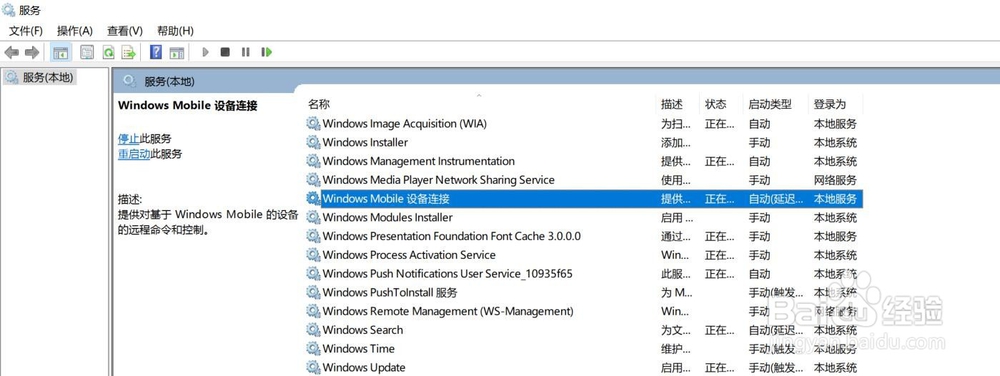Click the Pause Service icon
This screenshot has height=376, width=1000.
point(246,52)
